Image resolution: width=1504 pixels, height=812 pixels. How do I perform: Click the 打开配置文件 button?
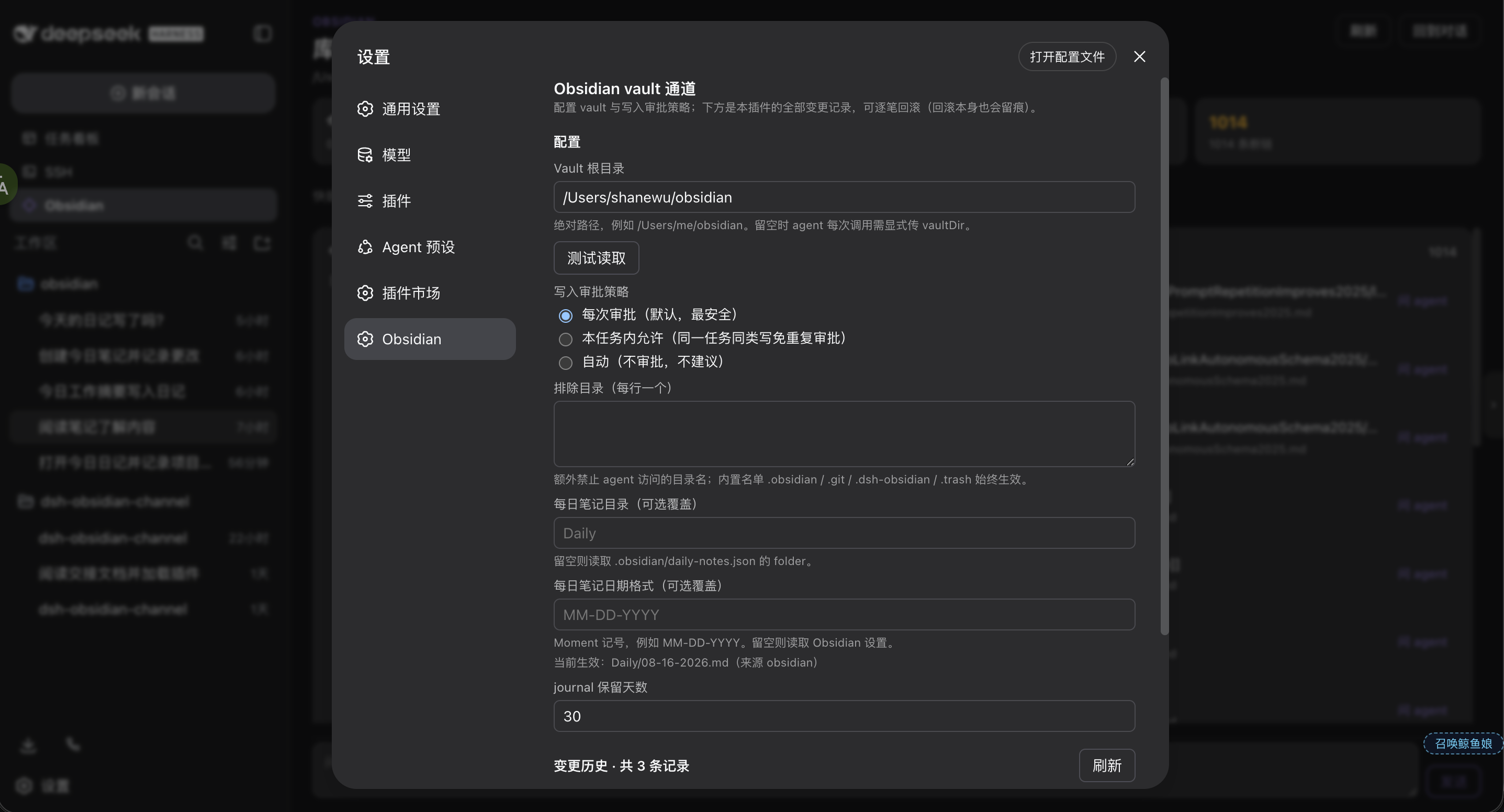point(1067,57)
